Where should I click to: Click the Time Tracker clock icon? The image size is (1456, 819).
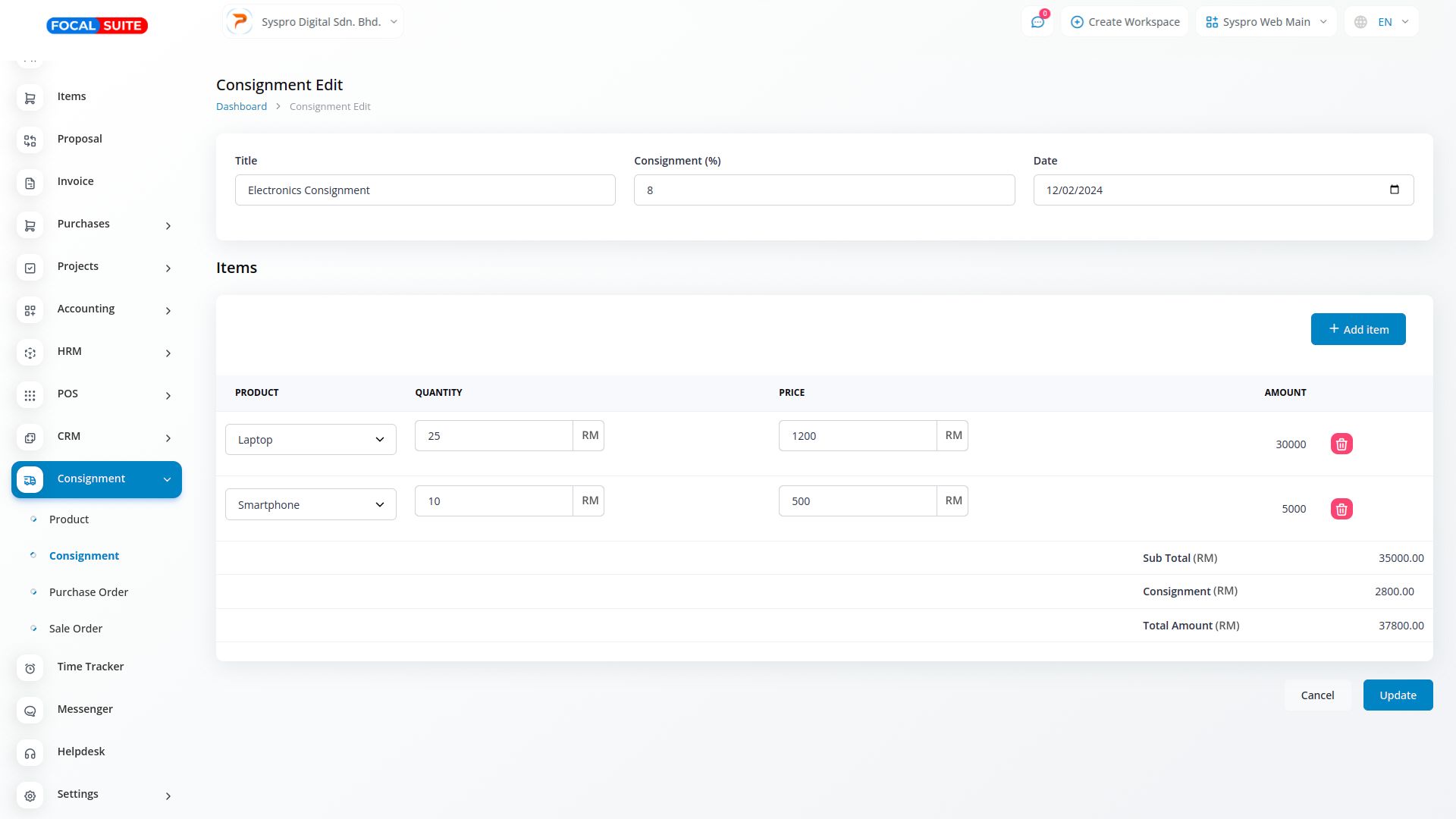tap(30, 668)
